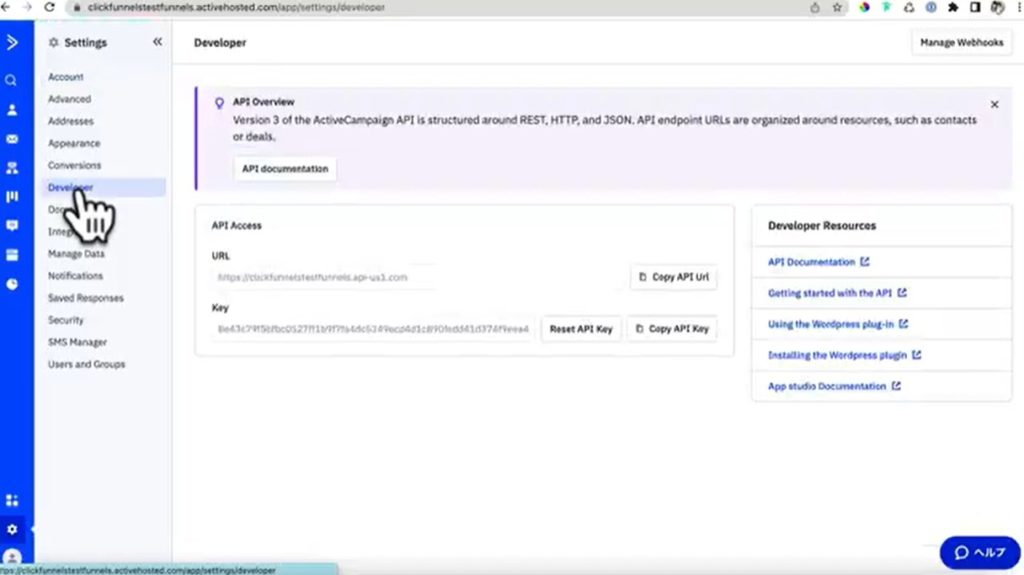Open the Apps grid icon in sidebar
The height and width of the screenshot is (575, 1024).
click(12, 500)
